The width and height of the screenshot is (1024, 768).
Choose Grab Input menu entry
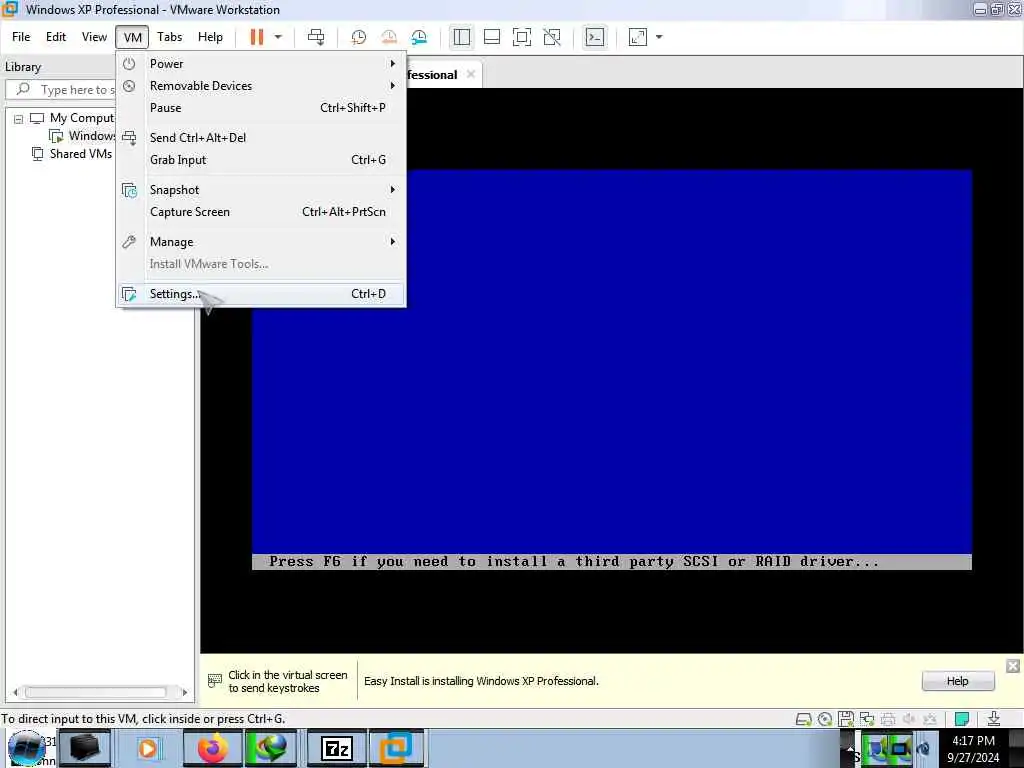[261, 160]
